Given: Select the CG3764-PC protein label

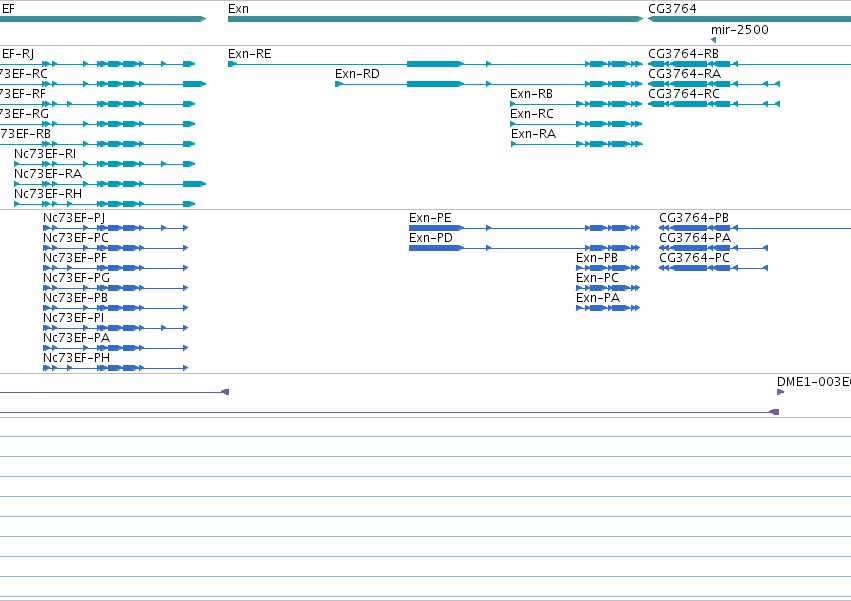Looking at the screenshot, I should tap(694, 258).
